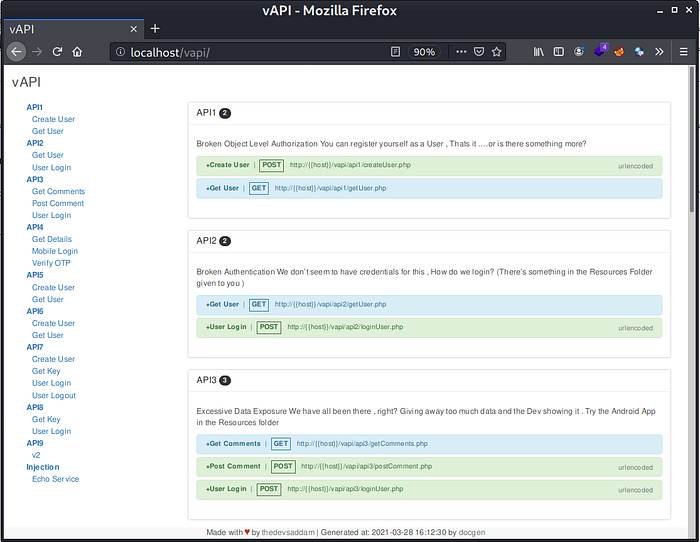
Task: Expand +Create User POST row in API1
Action: click(429, 166)
